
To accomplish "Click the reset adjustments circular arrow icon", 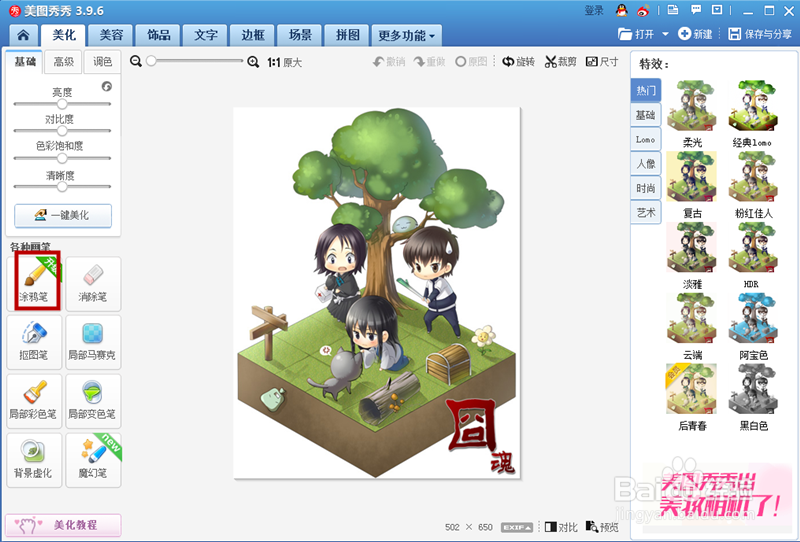I will 107,86.
